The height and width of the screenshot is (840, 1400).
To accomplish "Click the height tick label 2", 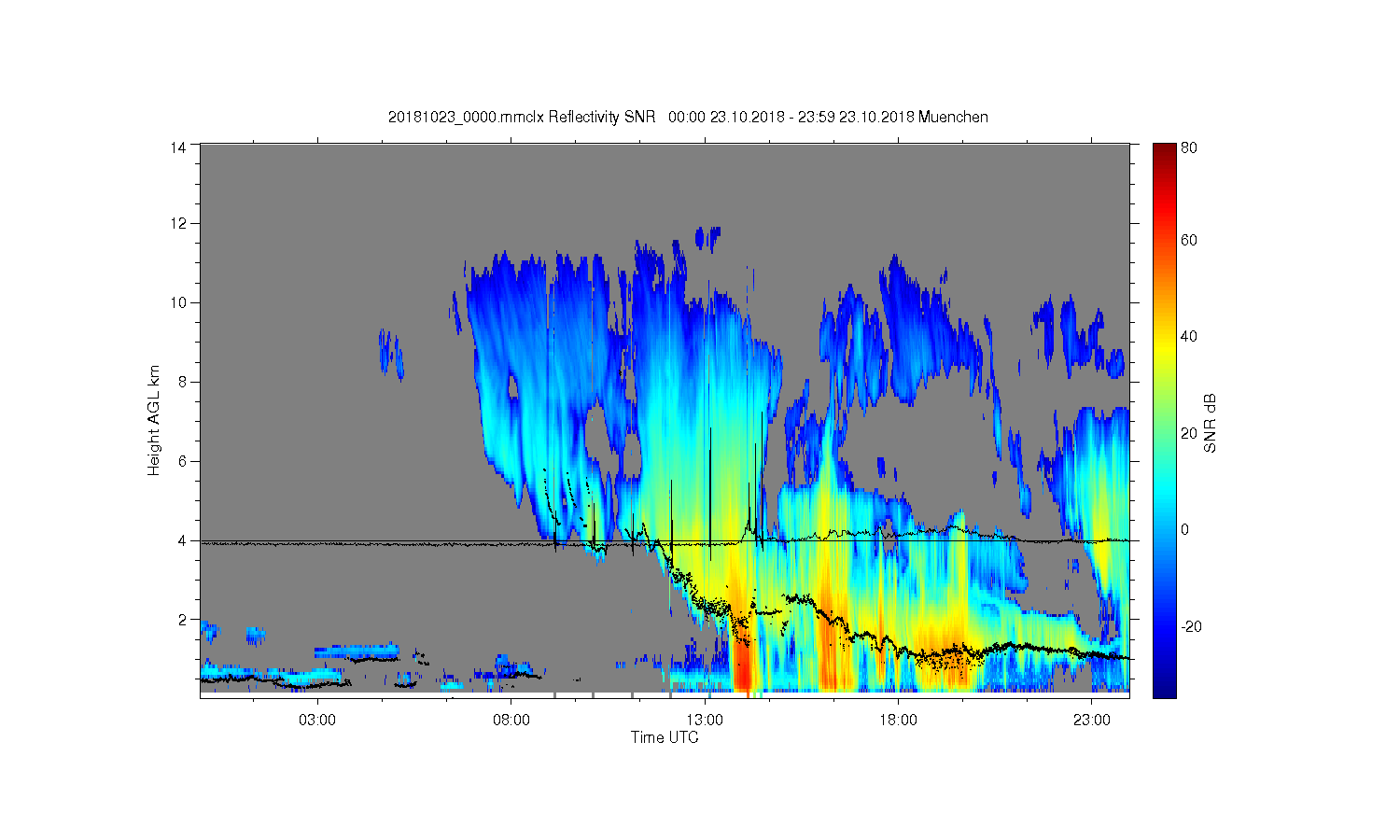I will 182,619.
